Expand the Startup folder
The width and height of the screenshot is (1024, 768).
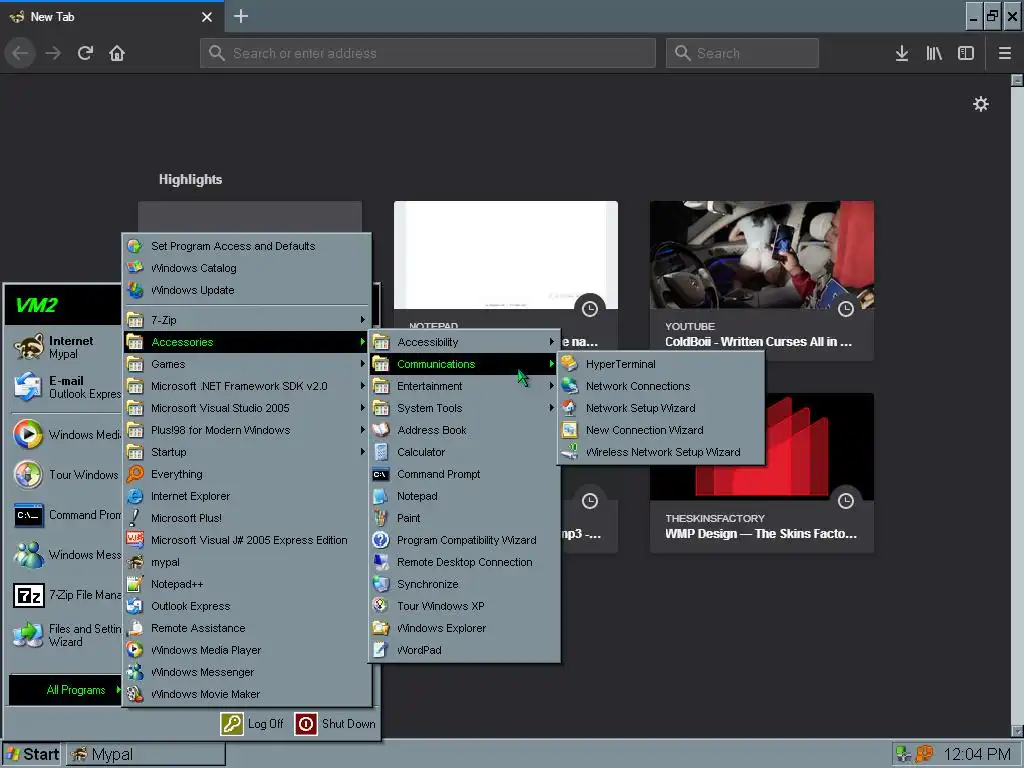[x=246, y=452]
